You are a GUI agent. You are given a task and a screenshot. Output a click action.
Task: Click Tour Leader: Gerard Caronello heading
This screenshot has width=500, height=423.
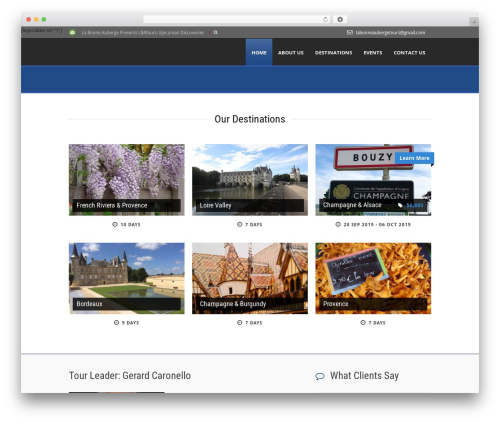click(x=130, y=376)
